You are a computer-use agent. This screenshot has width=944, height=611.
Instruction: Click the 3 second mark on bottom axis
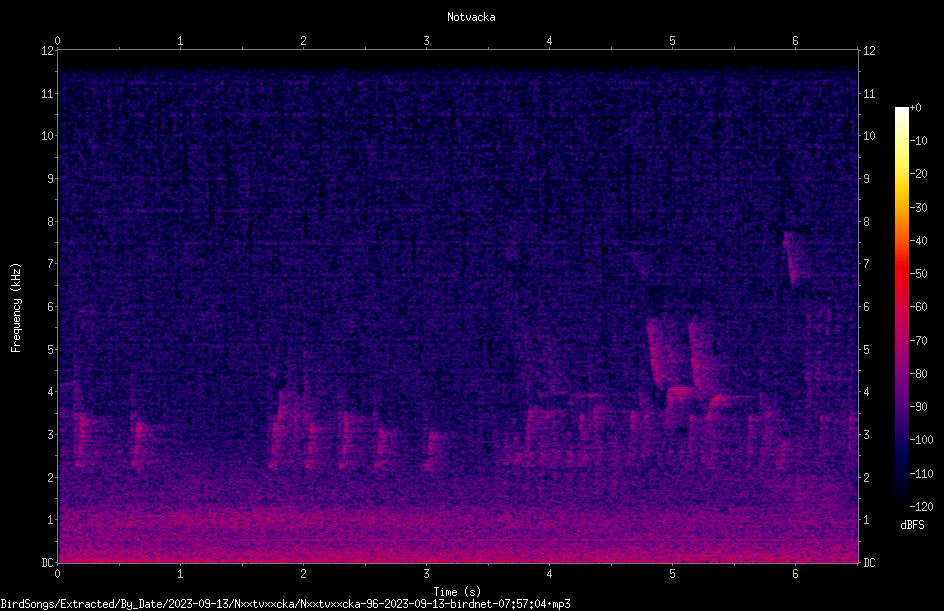point(426,574)
